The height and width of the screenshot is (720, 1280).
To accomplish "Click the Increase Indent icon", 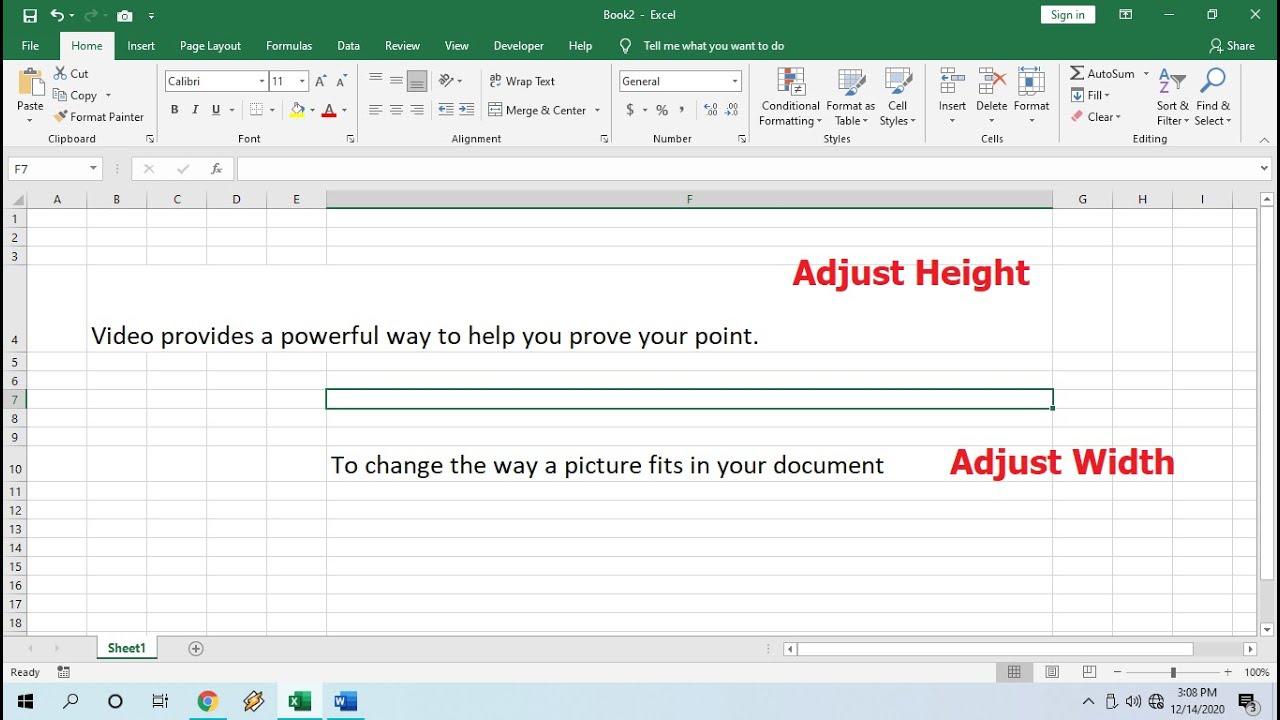I will coord(466,110).
